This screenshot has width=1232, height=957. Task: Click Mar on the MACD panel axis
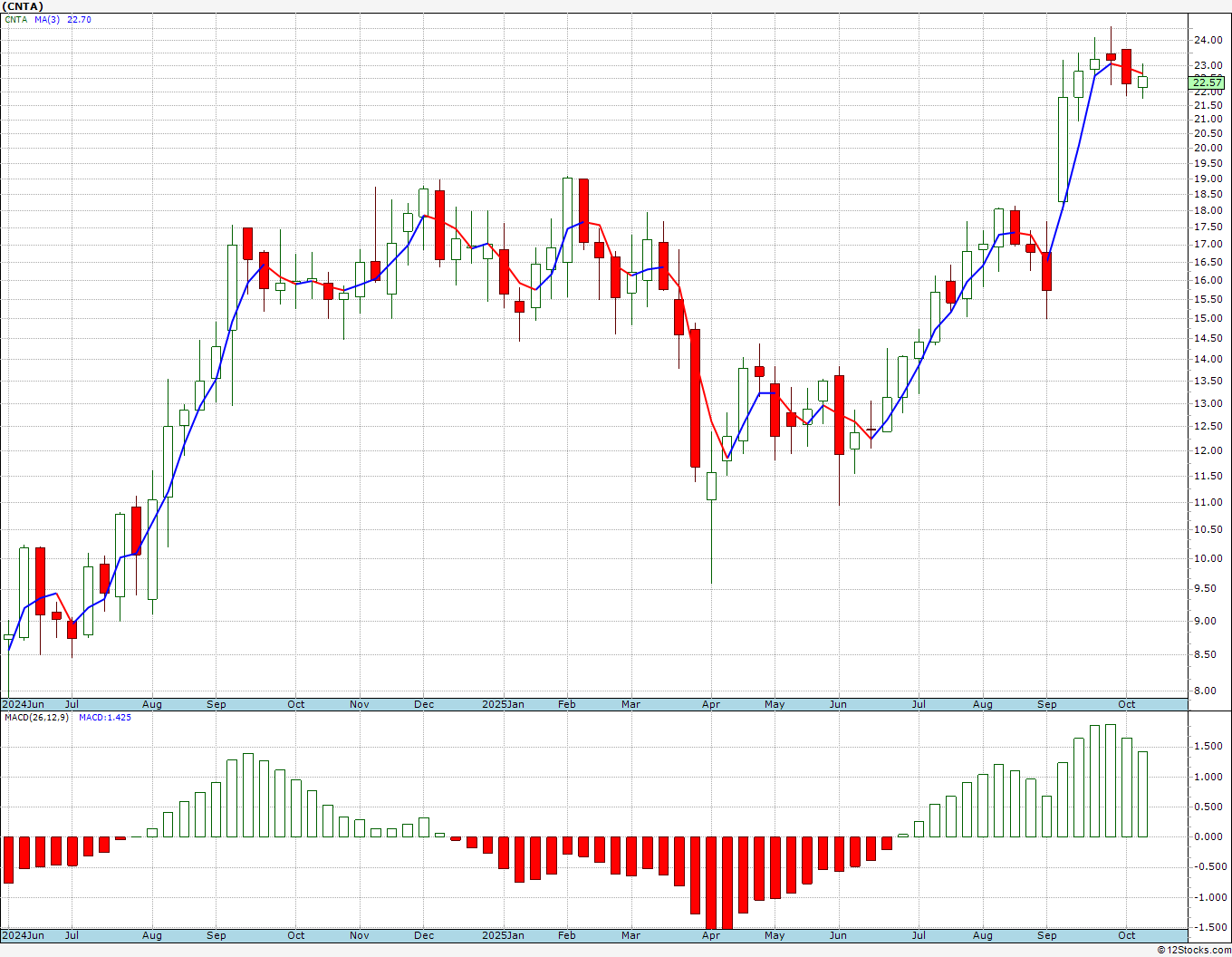630,935
